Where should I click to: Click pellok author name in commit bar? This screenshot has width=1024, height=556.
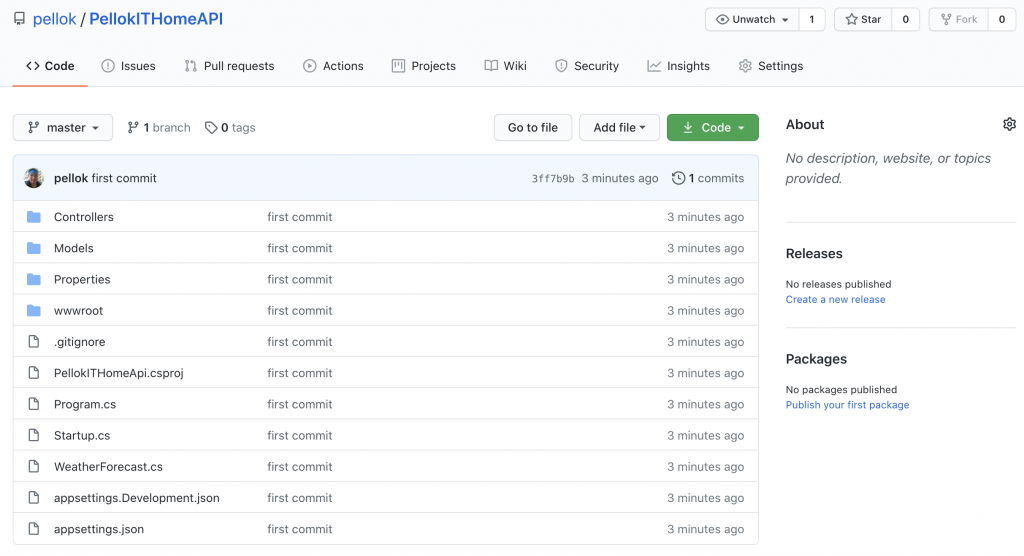[71, 178]
